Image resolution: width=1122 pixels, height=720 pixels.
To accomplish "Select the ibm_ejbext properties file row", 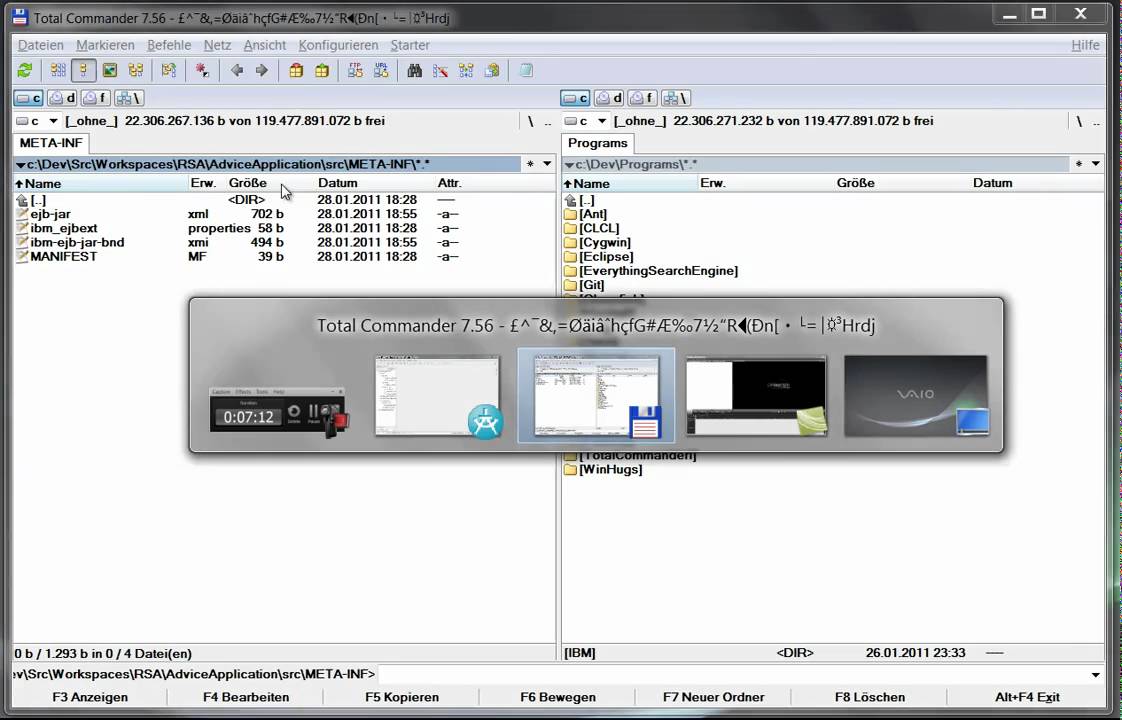I will point(238,228).
